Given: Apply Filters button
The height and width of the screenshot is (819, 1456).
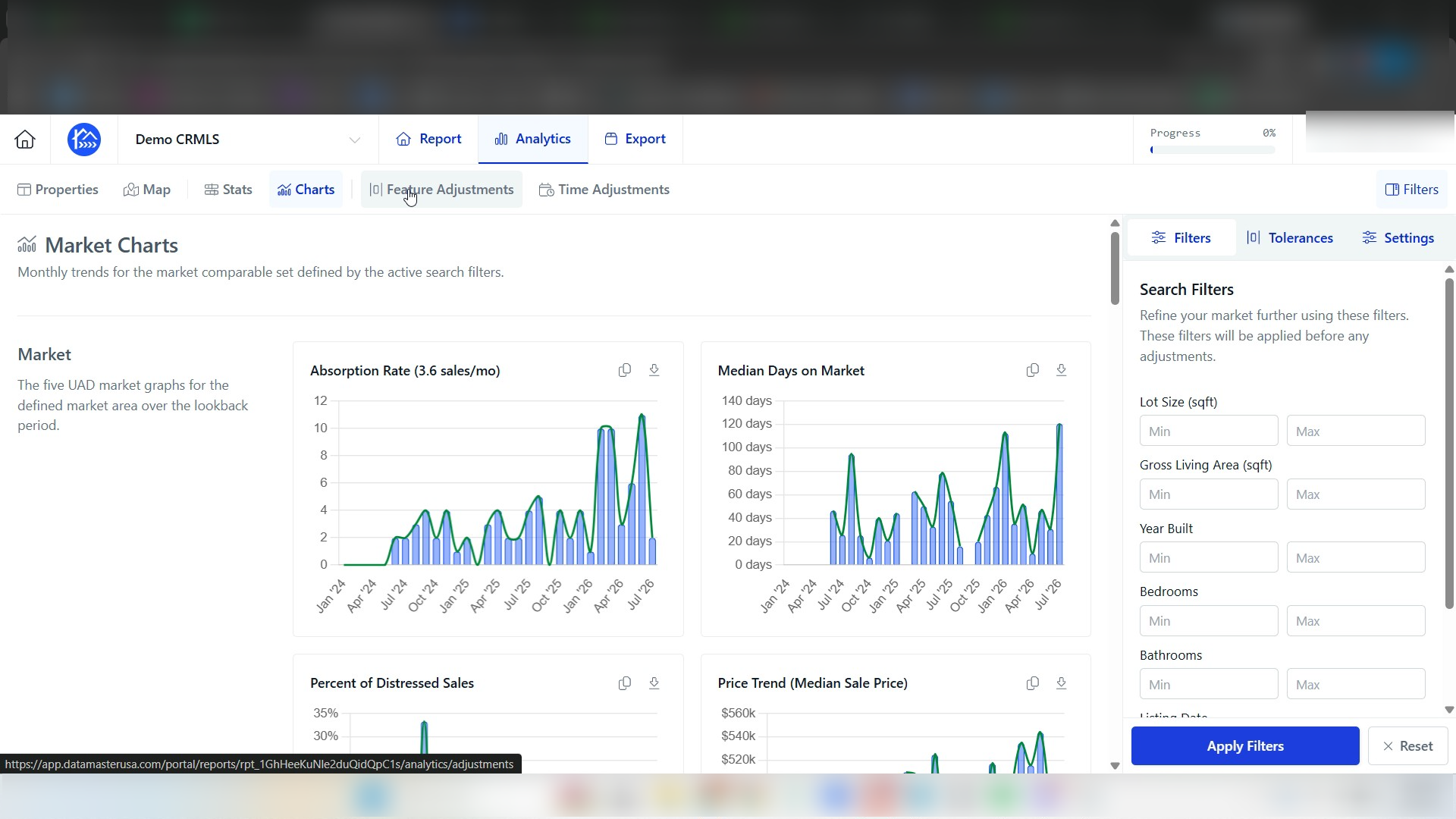Looking at the screenshot, I should pyautogui.click(x=1245, y=746).
